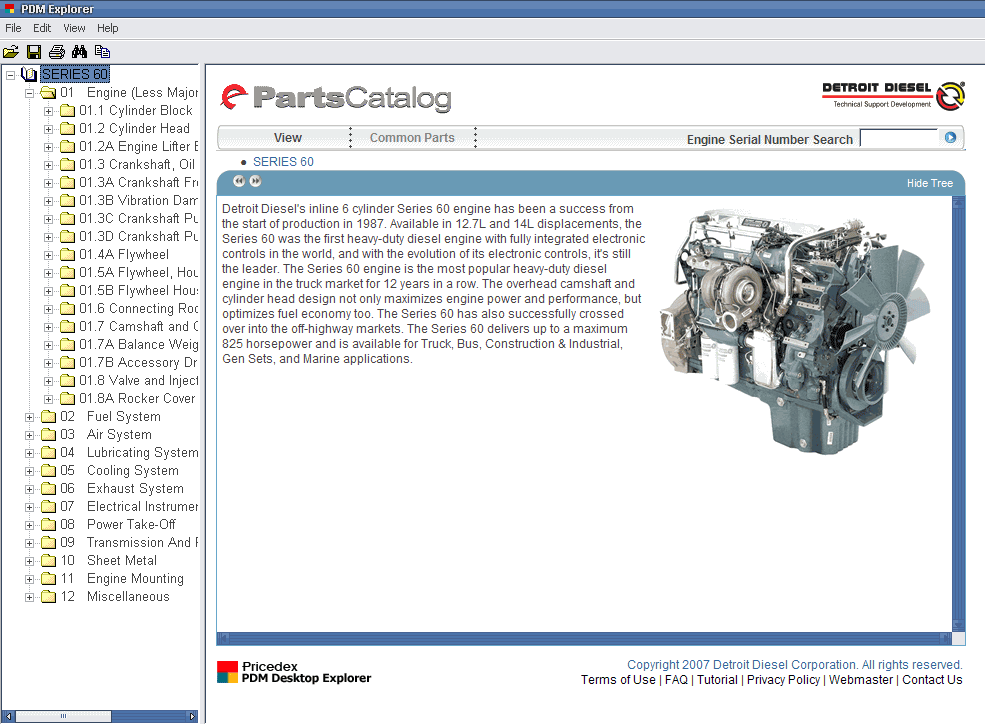Click the copy documents toolbar icon
This screenshot has height=724, width=985.
pos(102,52)
